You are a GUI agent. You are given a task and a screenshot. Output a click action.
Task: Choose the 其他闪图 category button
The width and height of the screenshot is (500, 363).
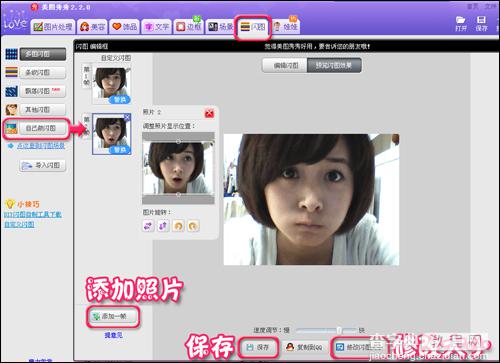(43, 110)
